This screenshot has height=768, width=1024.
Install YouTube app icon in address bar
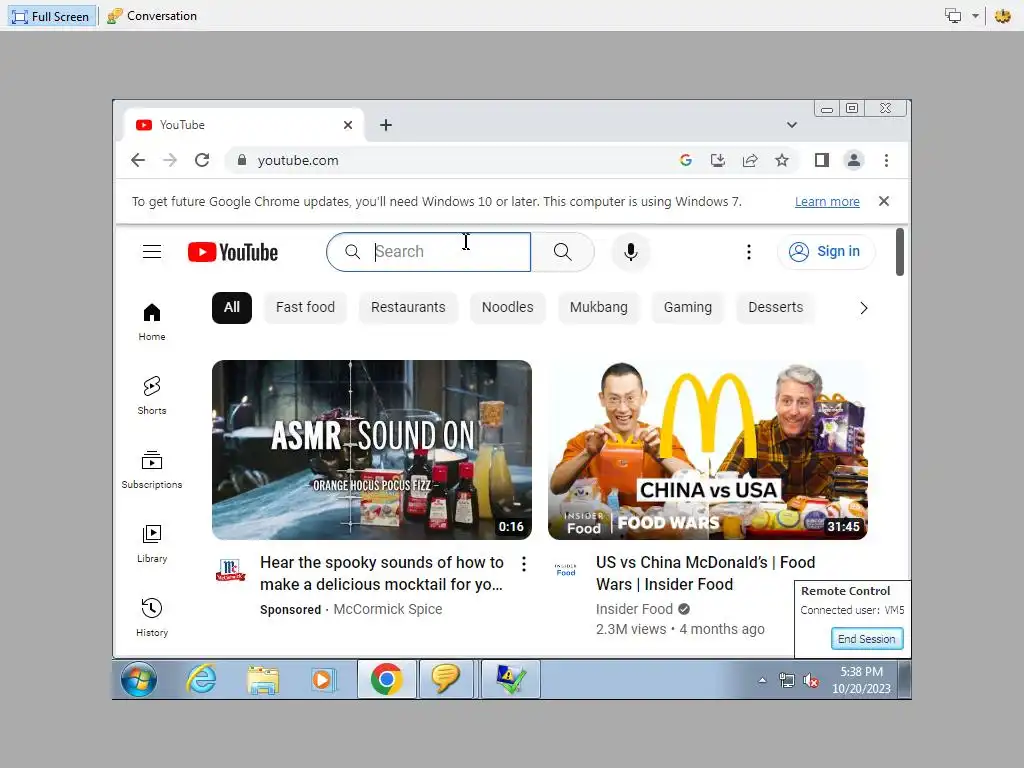pos(718,160)
